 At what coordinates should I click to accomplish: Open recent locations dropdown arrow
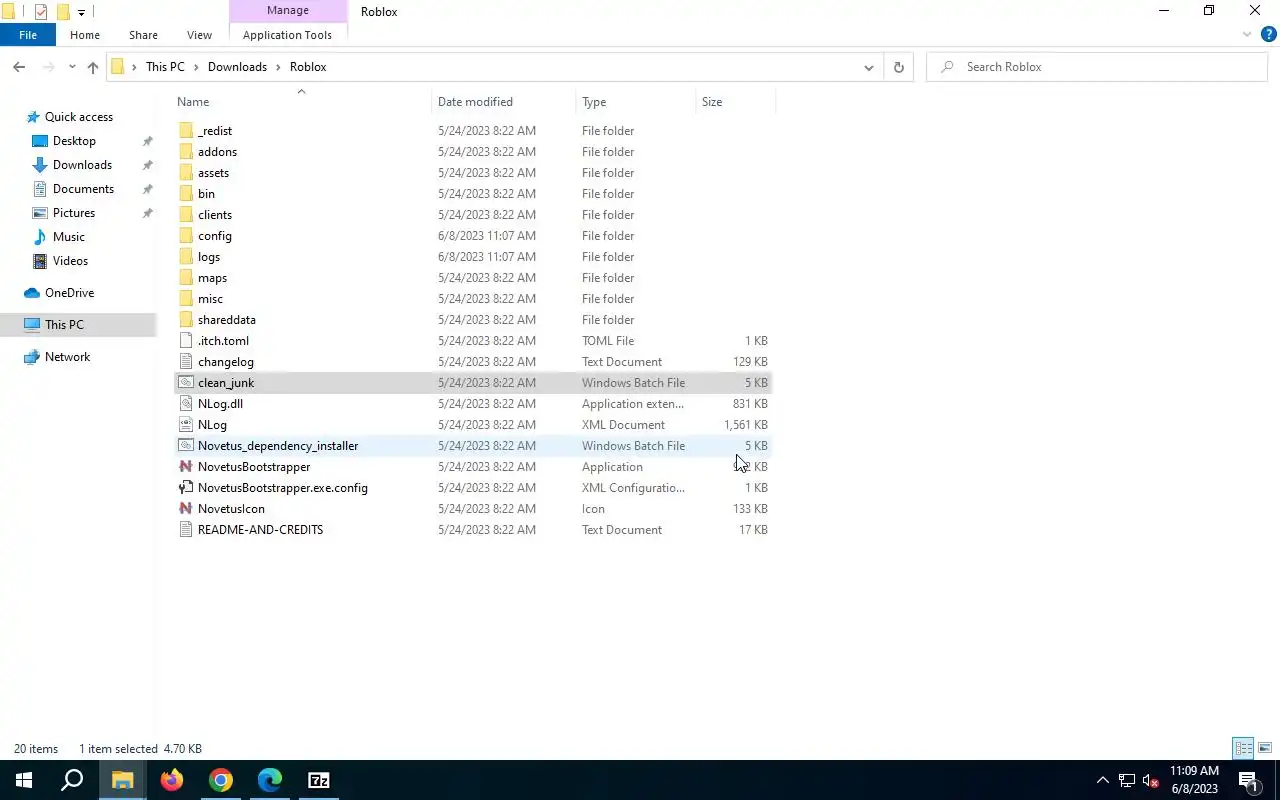coord(72,67)
